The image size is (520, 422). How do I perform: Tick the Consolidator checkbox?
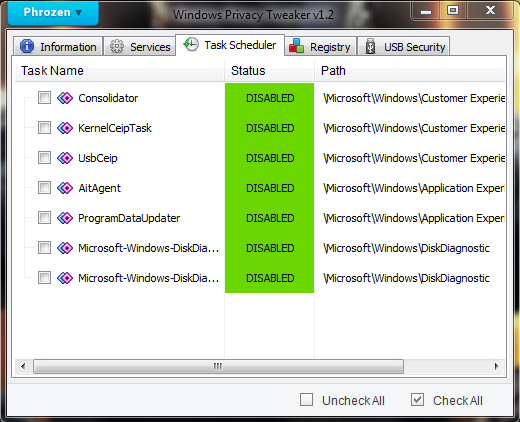click(x=44, y=98)
